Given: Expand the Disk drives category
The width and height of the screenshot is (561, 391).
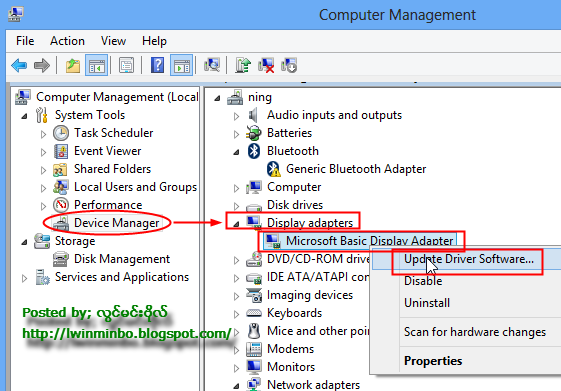Looking at the screenshot, I should (x=236, y=206).
